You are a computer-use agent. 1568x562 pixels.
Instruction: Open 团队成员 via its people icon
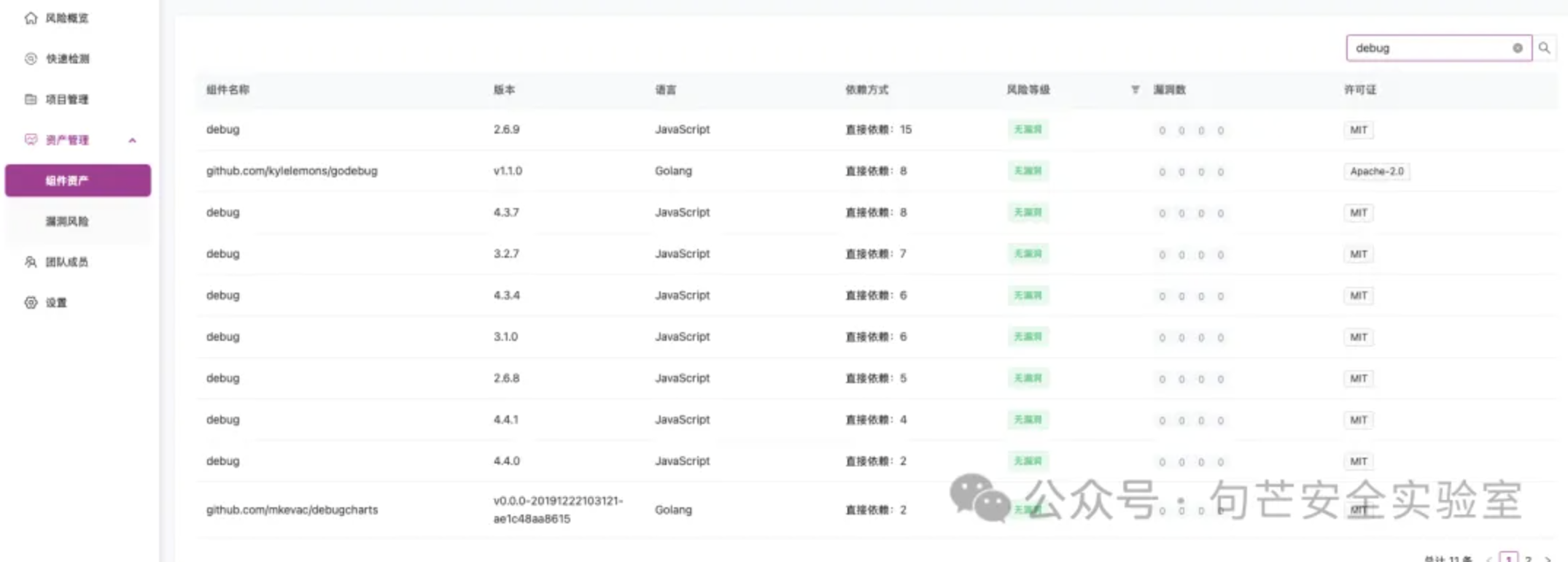pos(31,262)
